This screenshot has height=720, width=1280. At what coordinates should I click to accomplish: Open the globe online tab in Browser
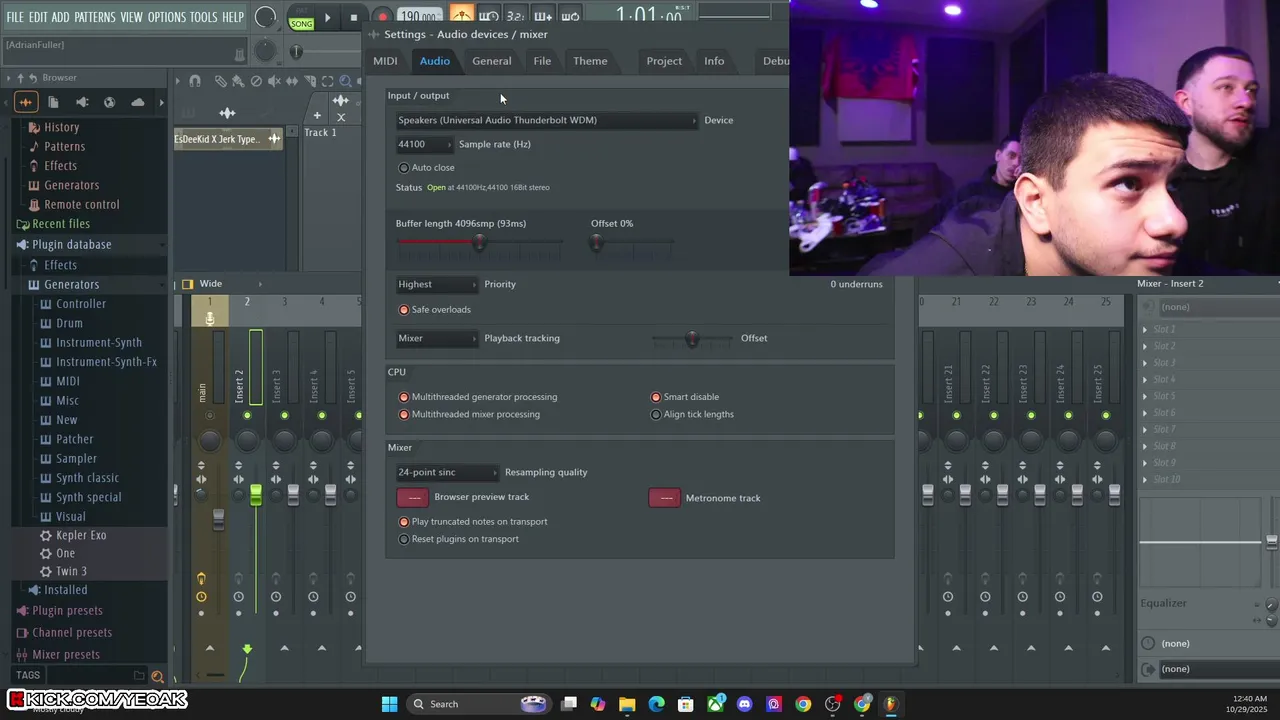(x=110, y=102)
